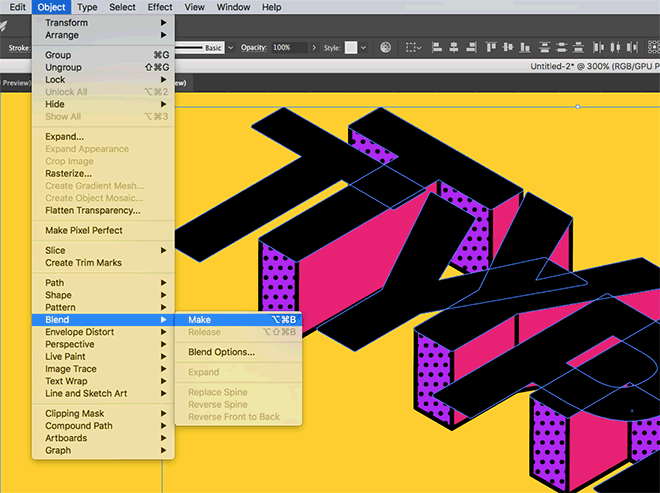The width and height of the screenshot is (660, 493).
Task: Open the graphic Style dropdown arrow
Action: [x=361, y=47]
